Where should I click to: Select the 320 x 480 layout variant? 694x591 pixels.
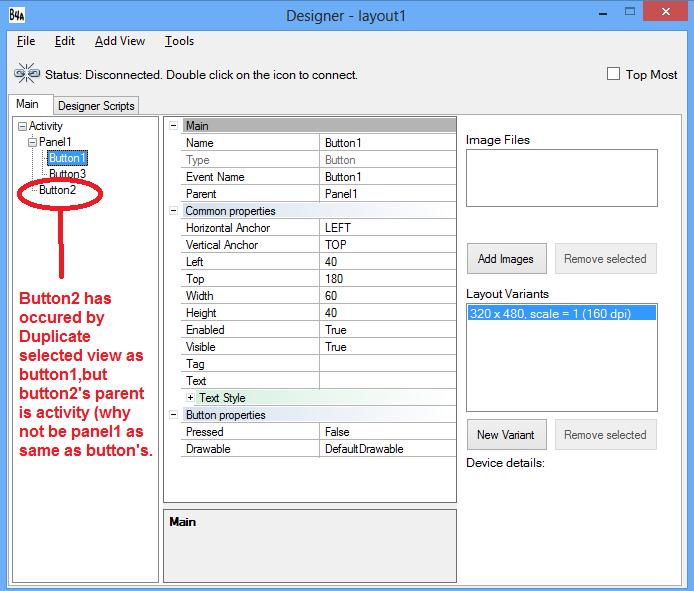(562, 313)
